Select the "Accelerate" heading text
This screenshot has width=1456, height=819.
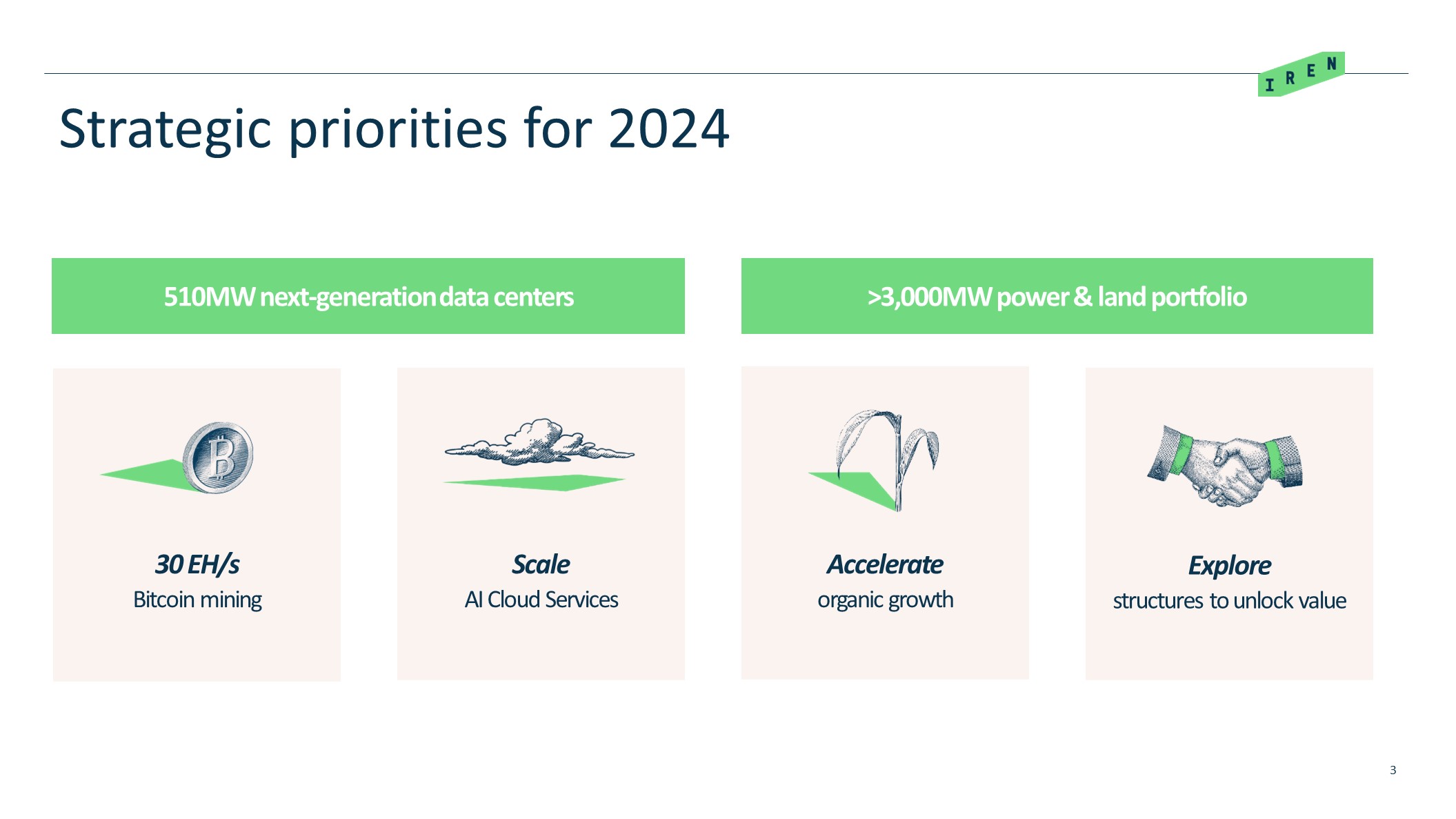click(x=885, y=564)
